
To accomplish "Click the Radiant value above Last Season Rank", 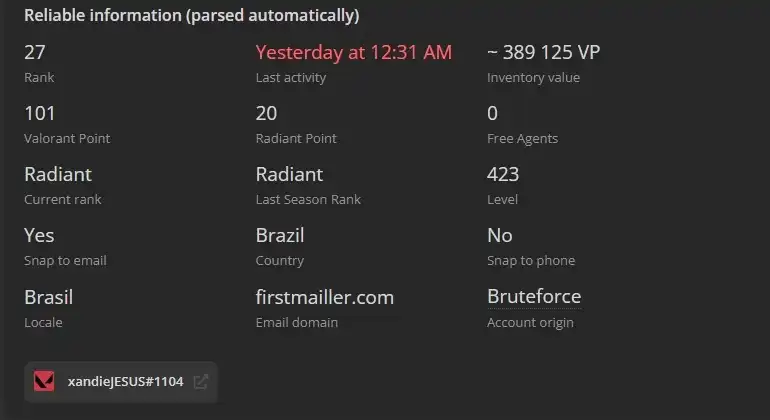I will click(x=289, y=174).
